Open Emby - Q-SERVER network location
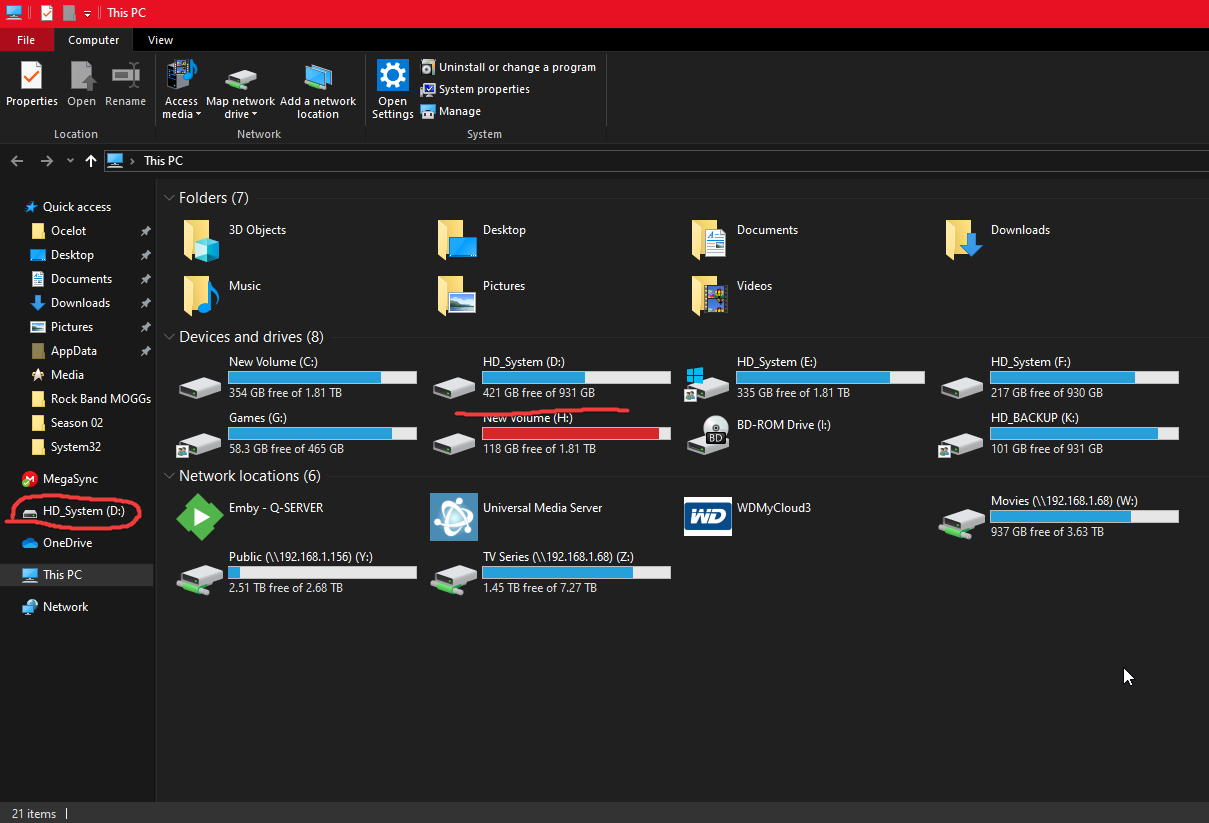The image size is (1209, 823). [x=252, y=517]
